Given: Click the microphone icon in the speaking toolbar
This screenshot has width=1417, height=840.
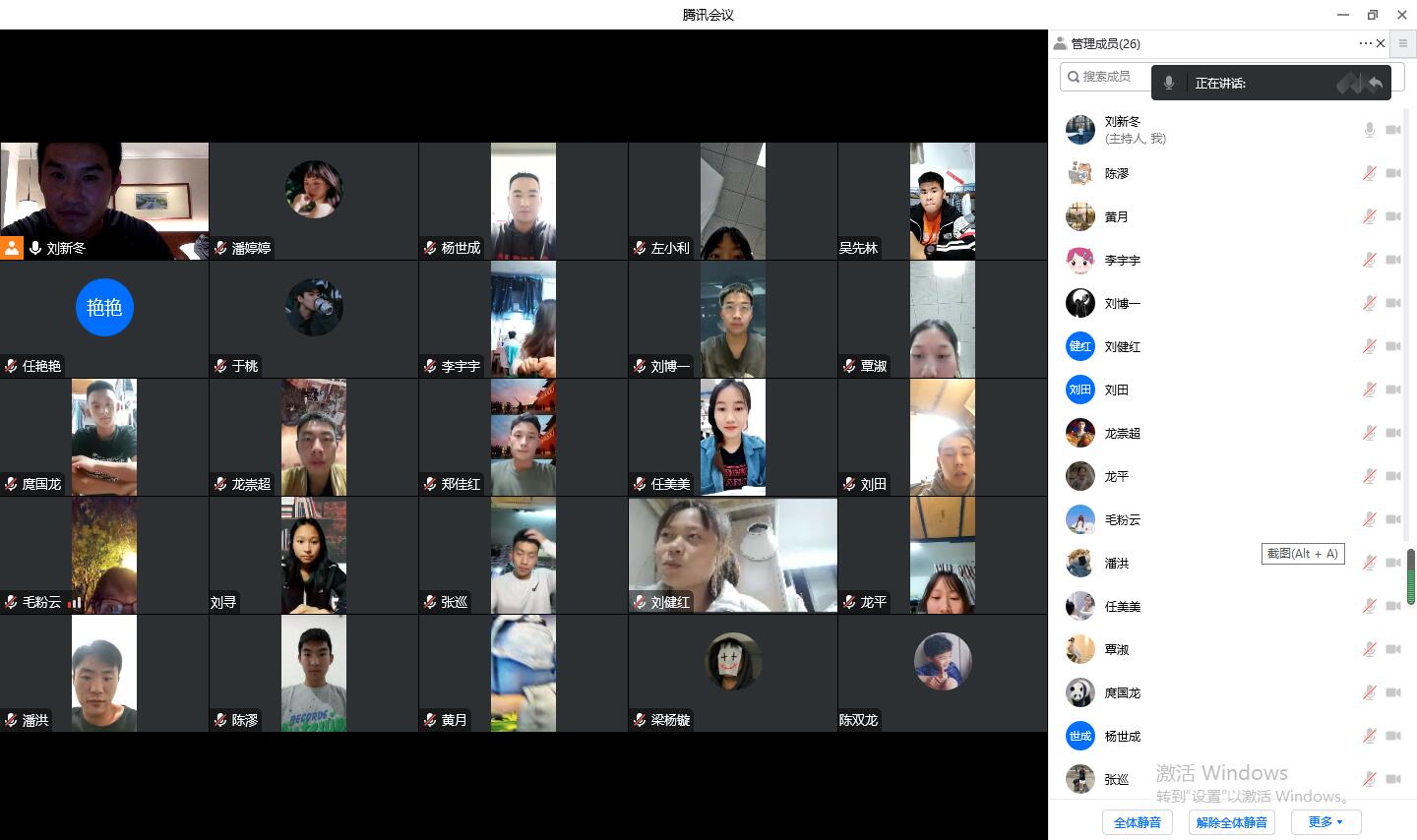Looking at the screenshot, I should (1169, 84).
